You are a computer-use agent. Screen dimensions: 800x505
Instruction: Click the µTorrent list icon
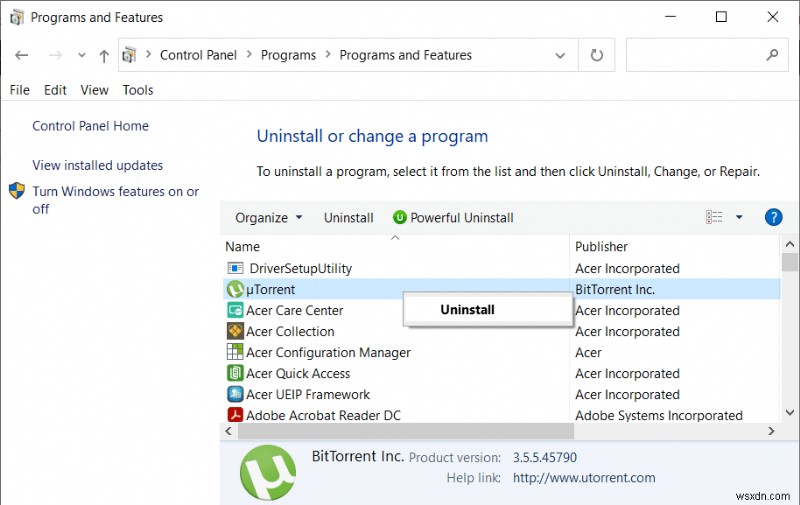point(235,289)
